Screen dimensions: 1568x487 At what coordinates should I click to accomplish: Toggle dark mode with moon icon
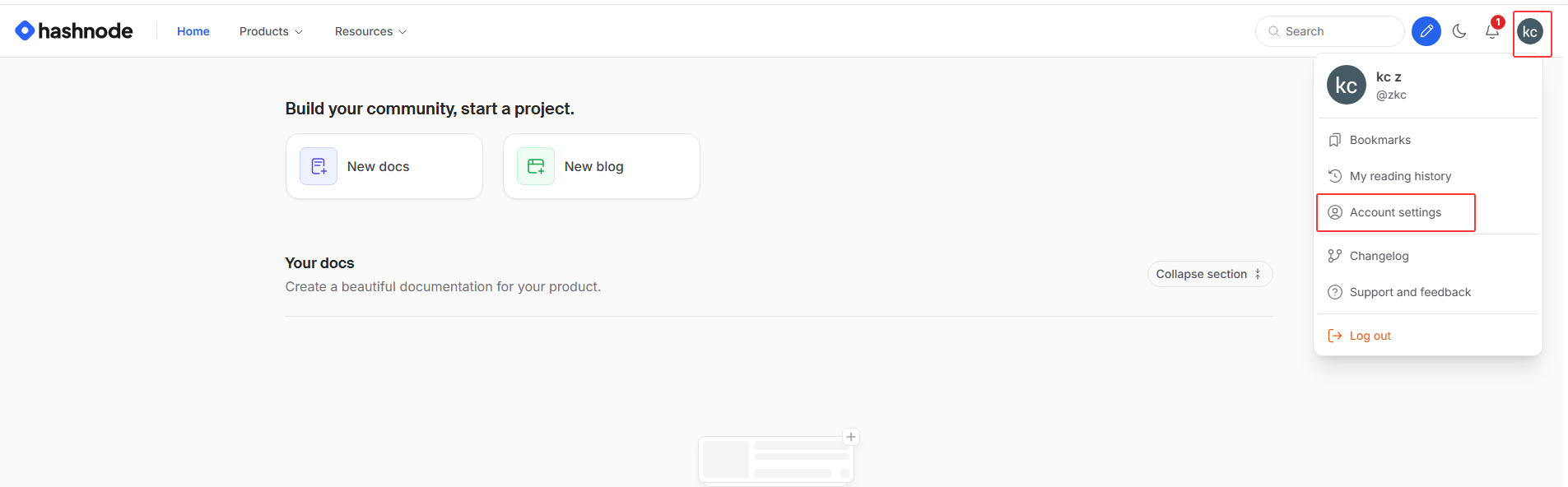point(1459,31)
